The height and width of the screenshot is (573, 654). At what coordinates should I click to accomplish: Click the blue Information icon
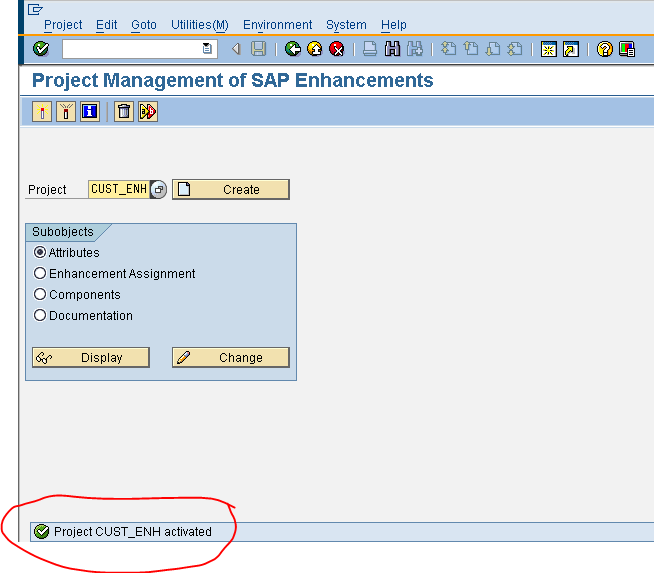pos(90,111)
